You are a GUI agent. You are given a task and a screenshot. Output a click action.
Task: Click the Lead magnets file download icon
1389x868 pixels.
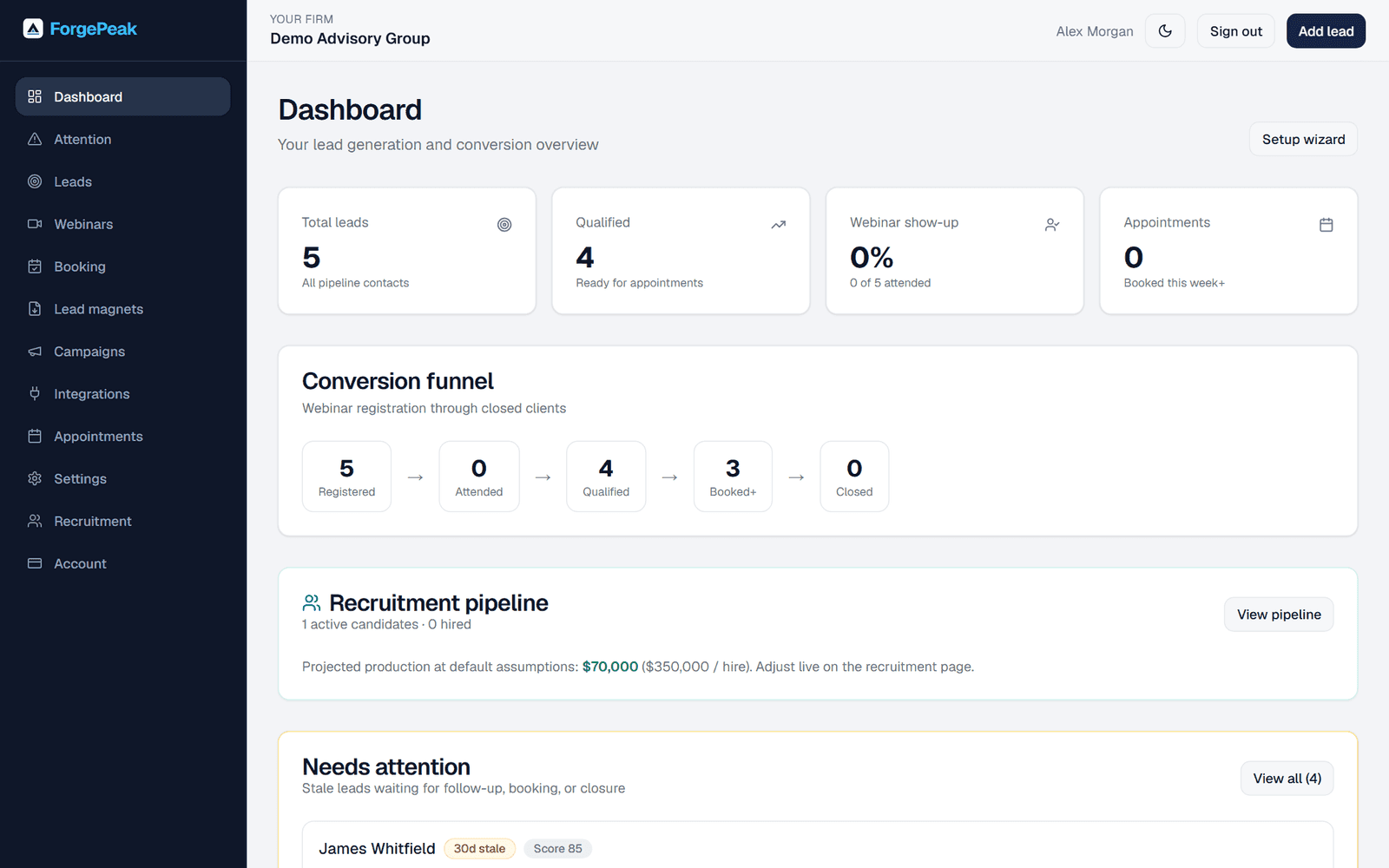35,309
